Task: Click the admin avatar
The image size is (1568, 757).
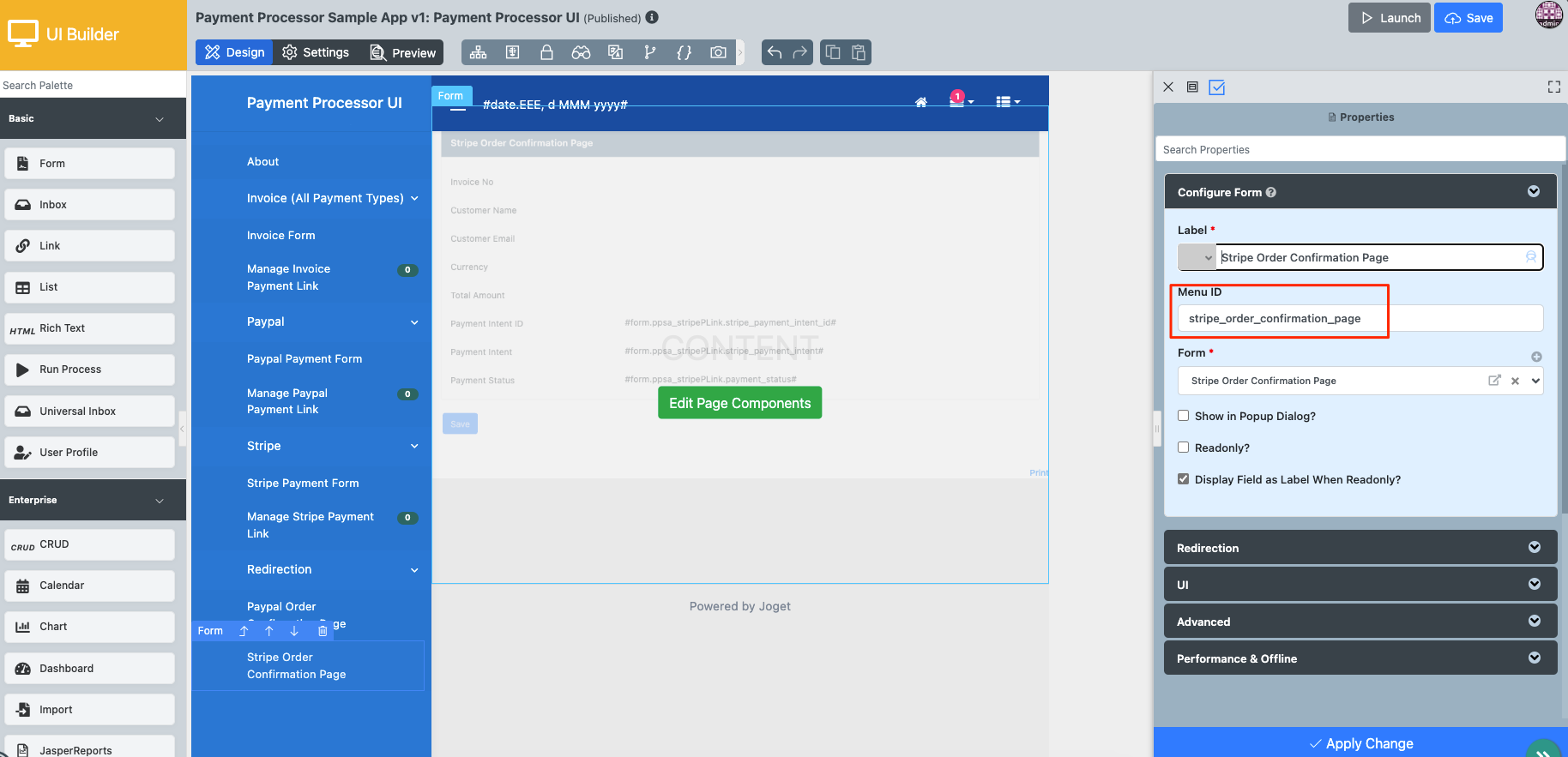Action: click(x=1548, y=15)
